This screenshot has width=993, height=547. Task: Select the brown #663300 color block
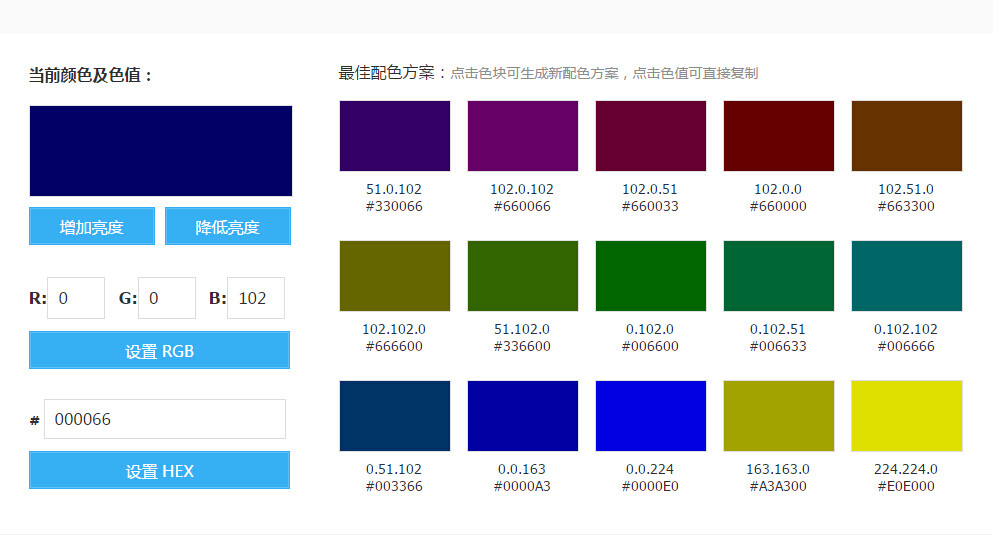[x=907, y=136]
